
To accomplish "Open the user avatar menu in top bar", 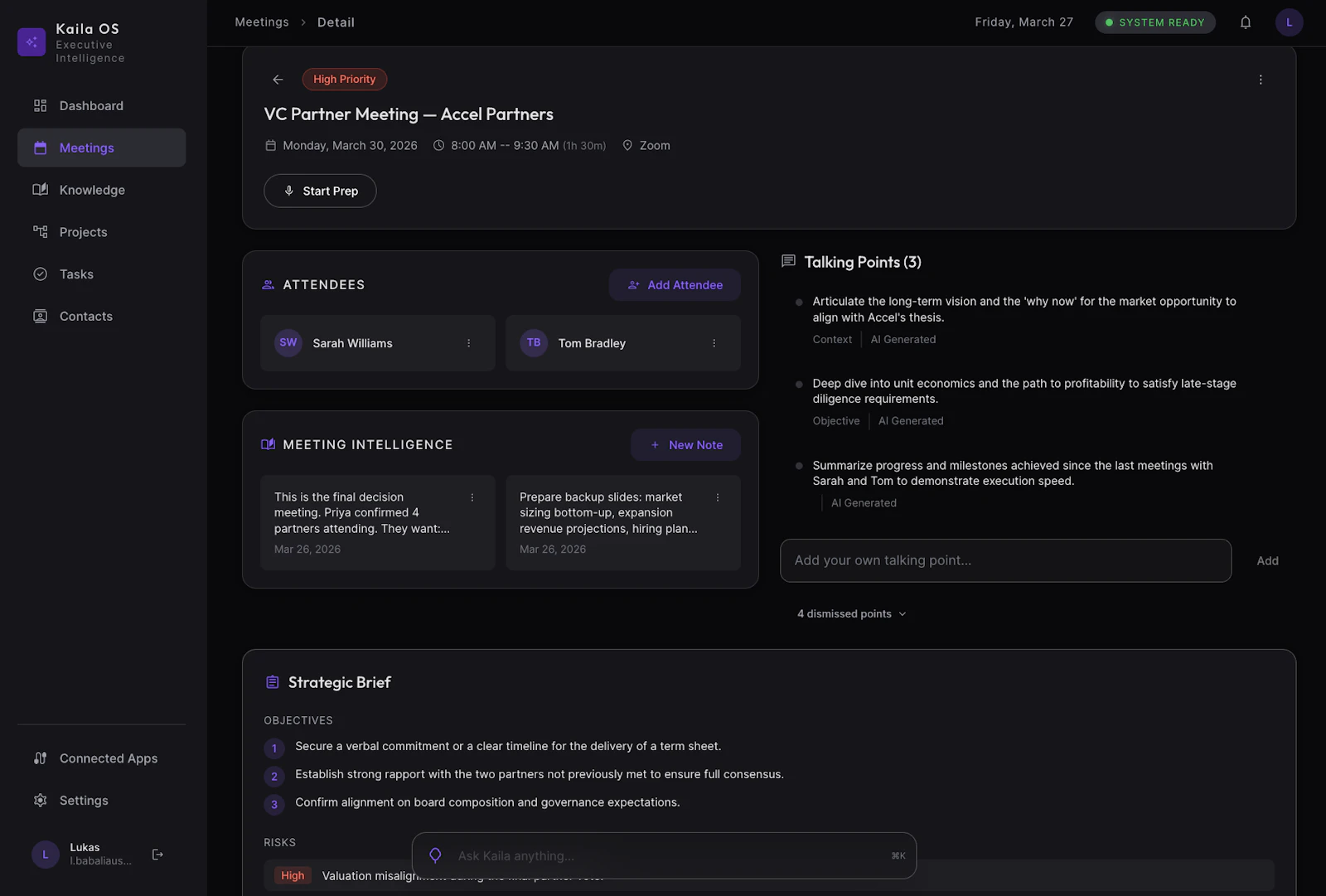I will [x=1289, y=22].
